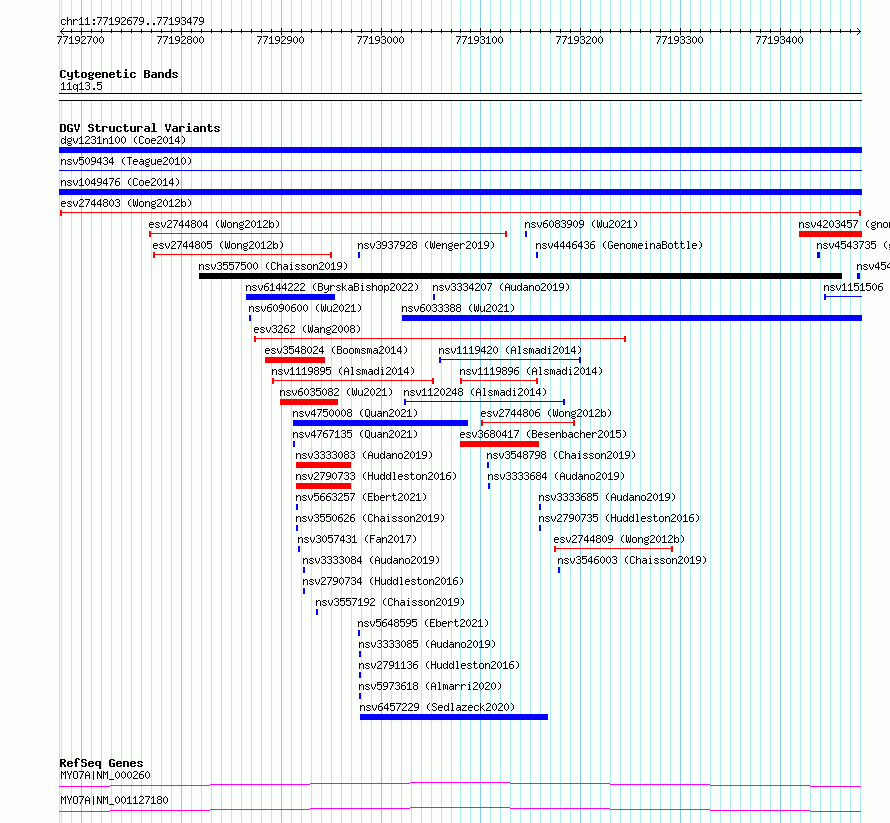
Task: Click the blue bar of nsv6457229 (Sedlazeck2020)
Action: click(x=454, y=717)
